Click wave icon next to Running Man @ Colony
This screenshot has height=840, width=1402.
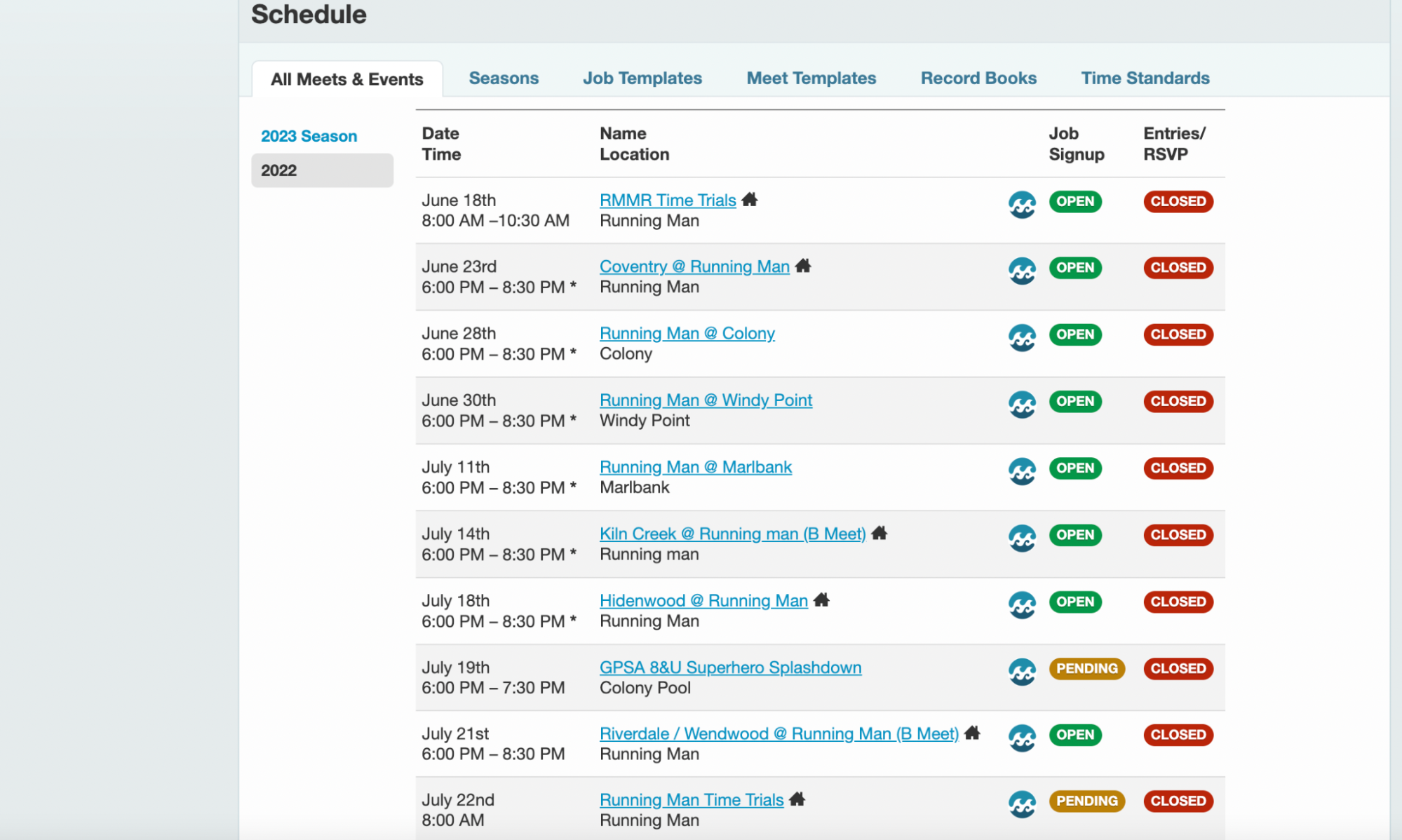1022,337
